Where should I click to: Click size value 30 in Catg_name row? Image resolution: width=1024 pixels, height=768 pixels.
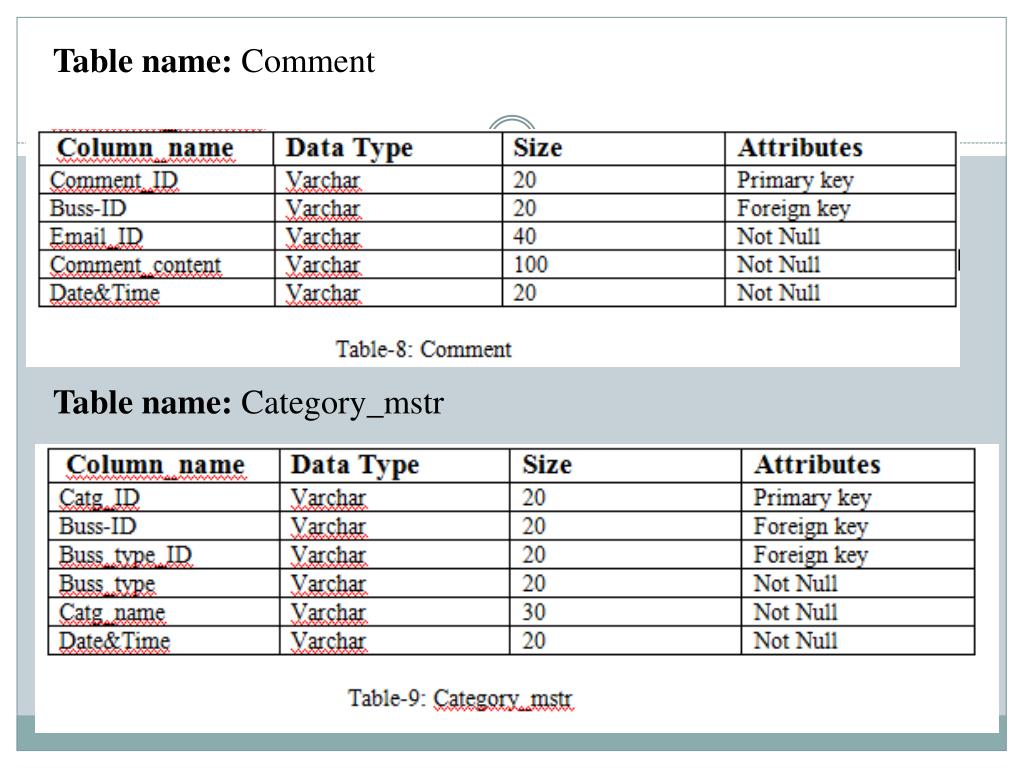[x=534, y=613]
